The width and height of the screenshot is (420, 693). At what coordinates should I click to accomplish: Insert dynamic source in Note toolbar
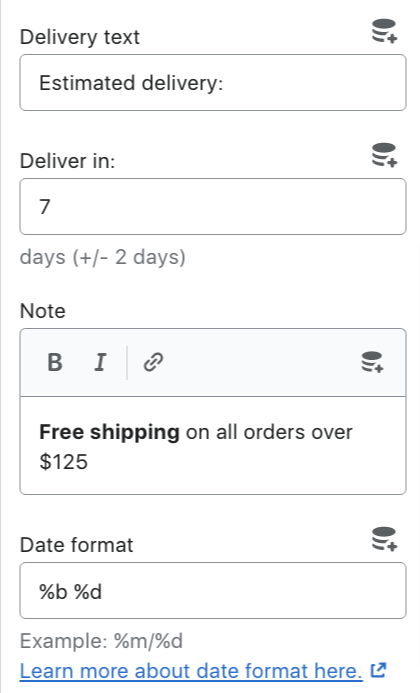[372, 362]
